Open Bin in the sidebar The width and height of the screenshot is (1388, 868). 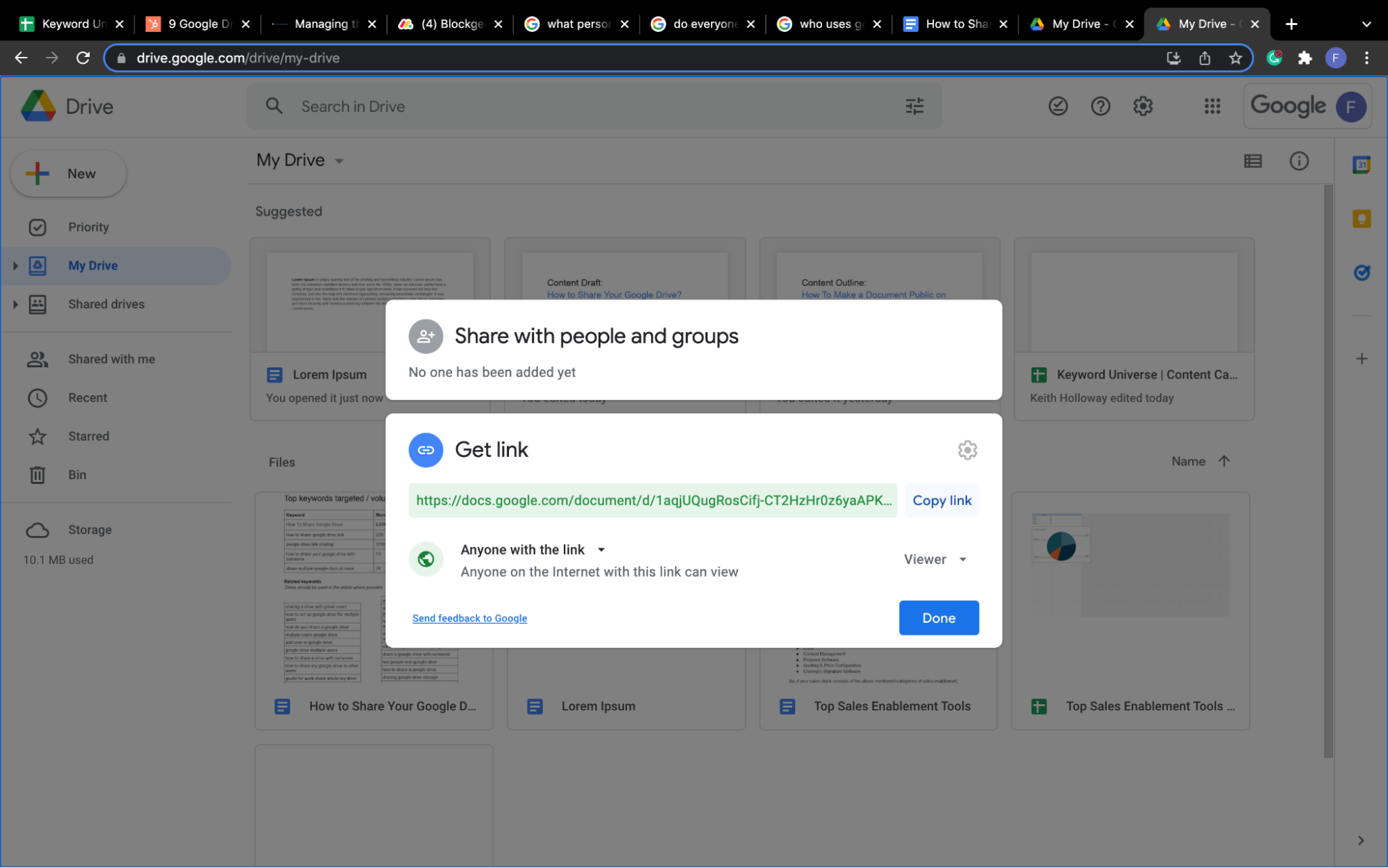click(x=77, y=475)
